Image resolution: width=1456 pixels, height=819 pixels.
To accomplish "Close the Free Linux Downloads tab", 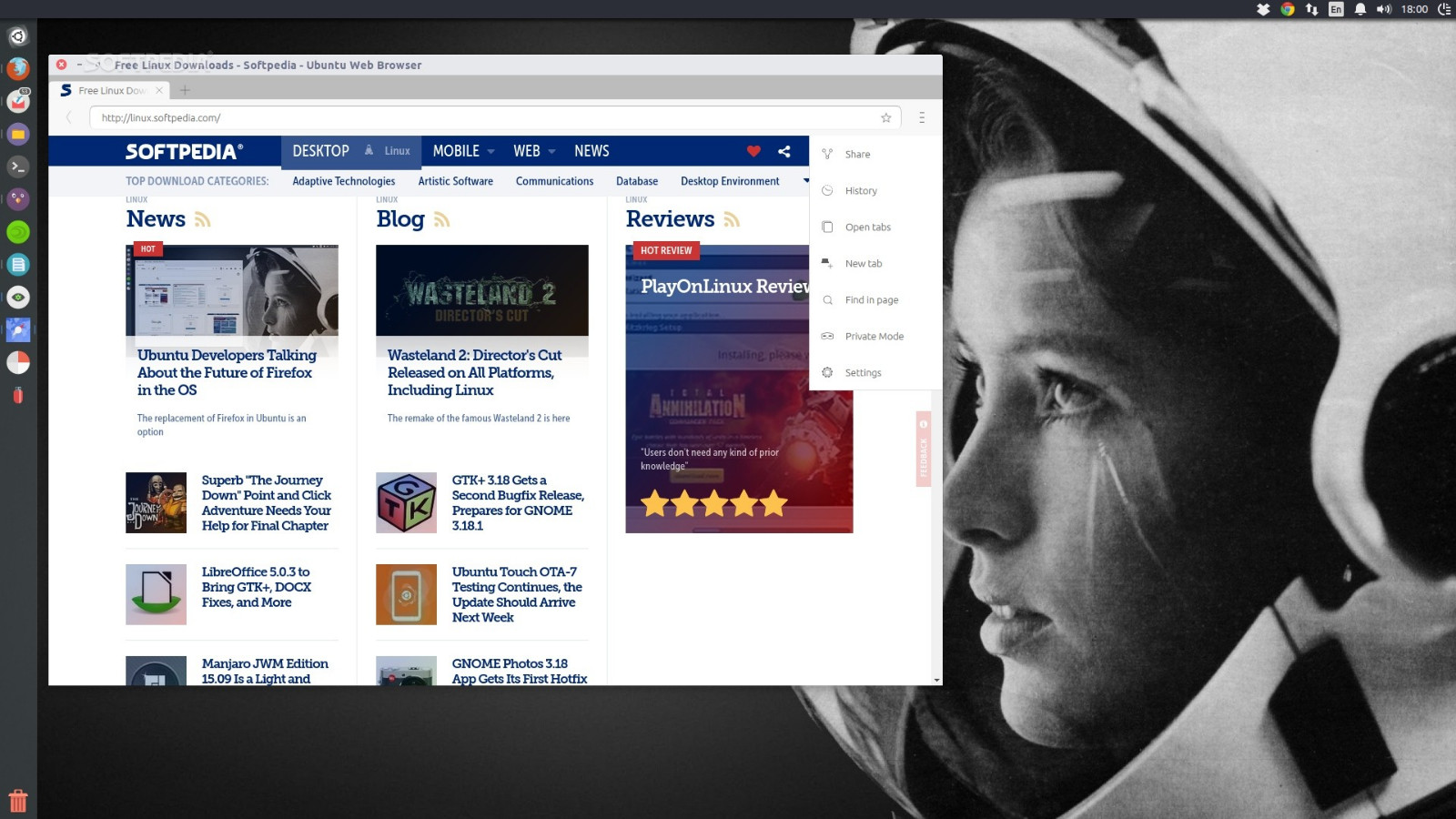I will coord(159,90).
